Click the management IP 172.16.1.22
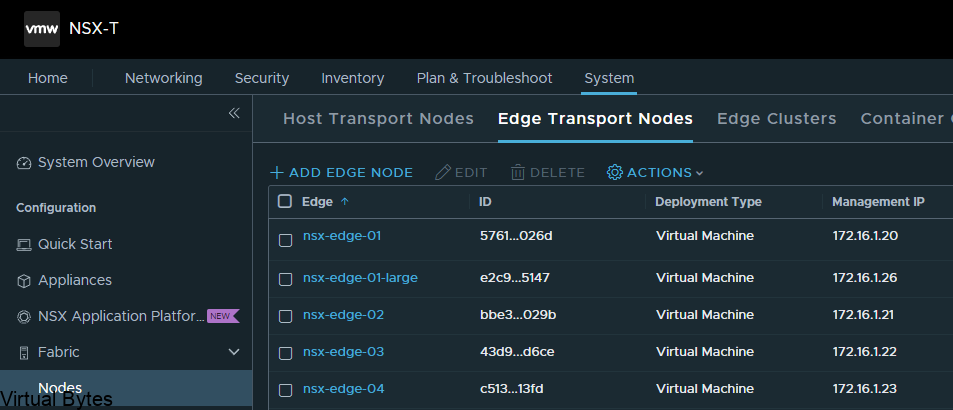Screen dimensions: 953x410 [x=864, y=352]
